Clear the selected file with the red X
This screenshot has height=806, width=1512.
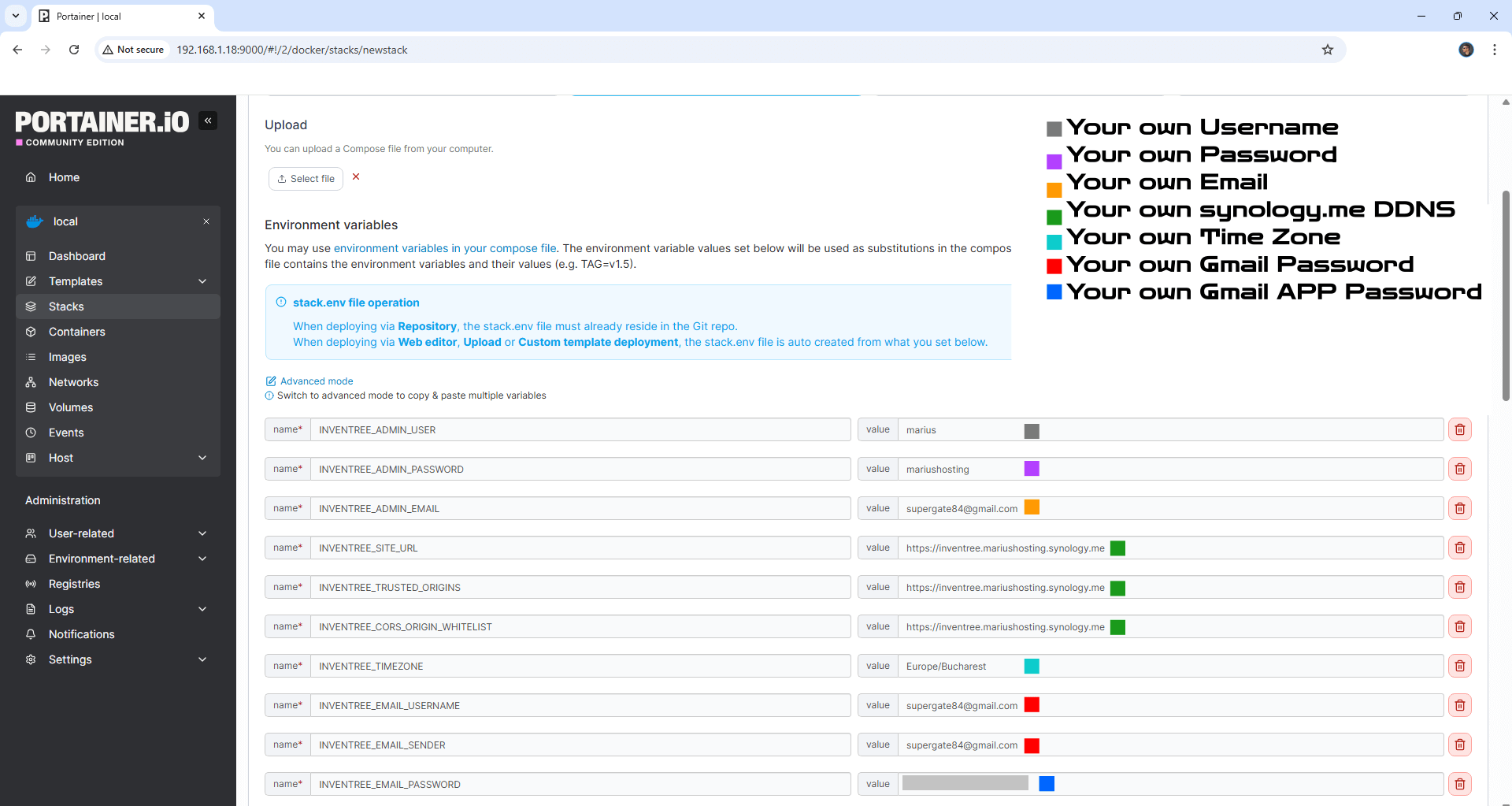point(356,177)
